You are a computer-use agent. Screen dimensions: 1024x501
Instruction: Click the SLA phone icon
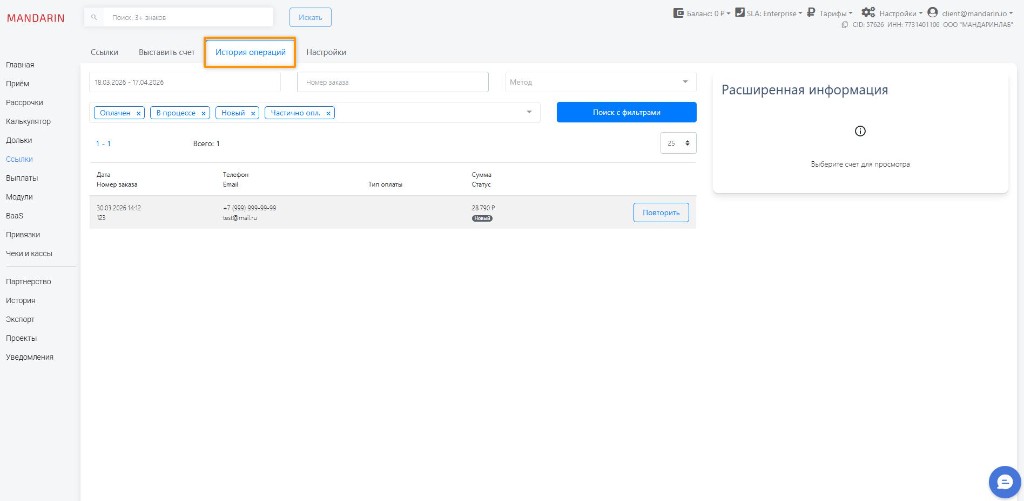click(x=739, y=13)
